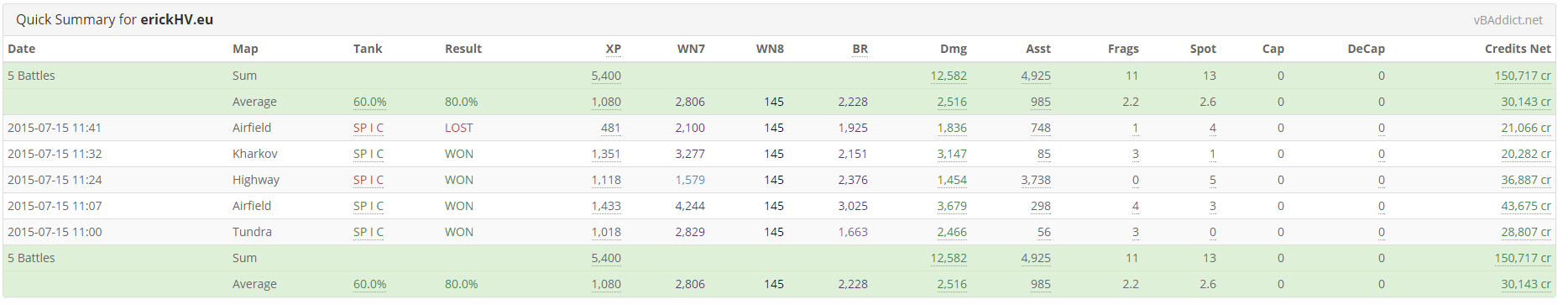This screenshot has width=1568, height=305.
Task: Click the Credits Net column header
Action: 1518,49
